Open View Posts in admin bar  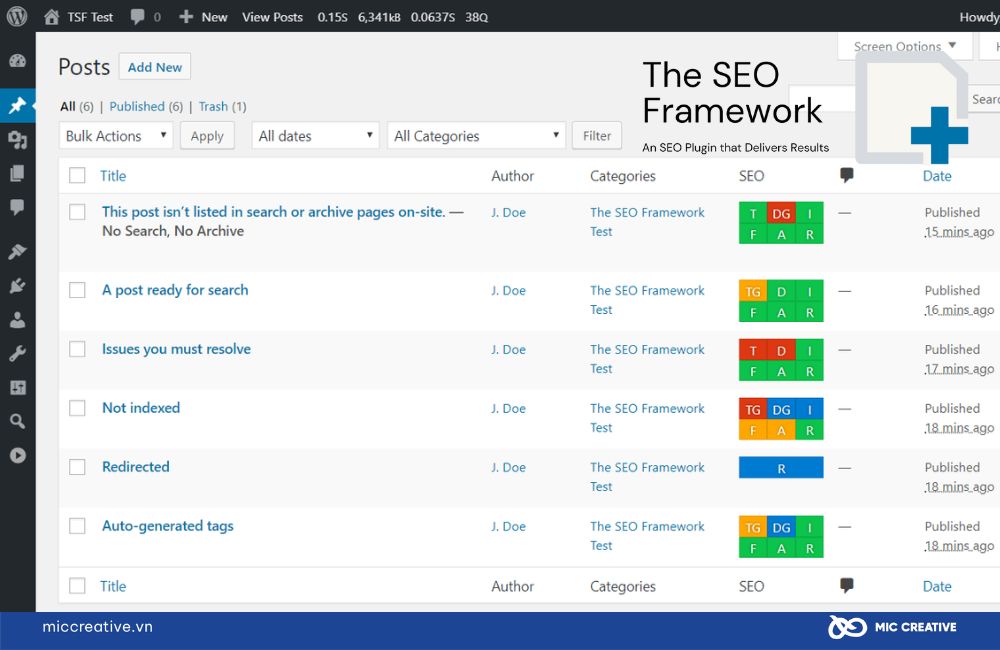click(x=272, y=17)
